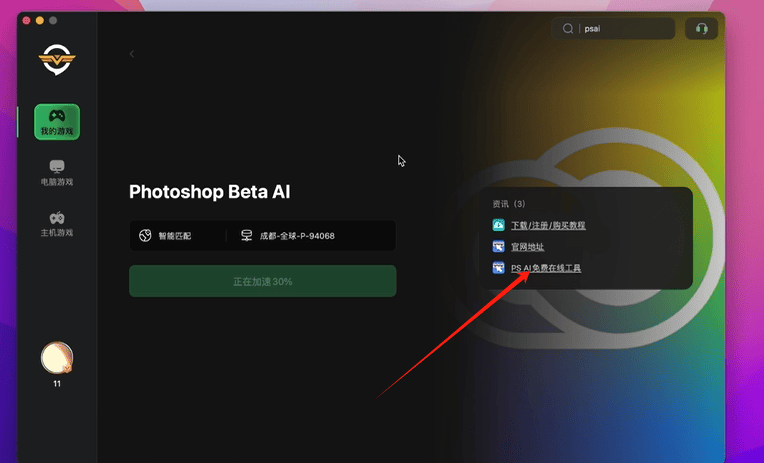
Task: Open the 我的游戏 section
Action: coord(57,122)
